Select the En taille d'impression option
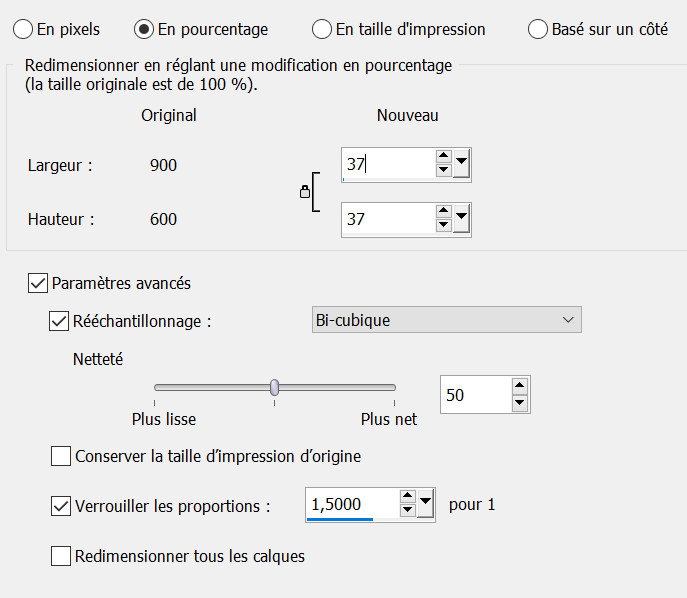The image size is (687, 598). tap(322, 29)
